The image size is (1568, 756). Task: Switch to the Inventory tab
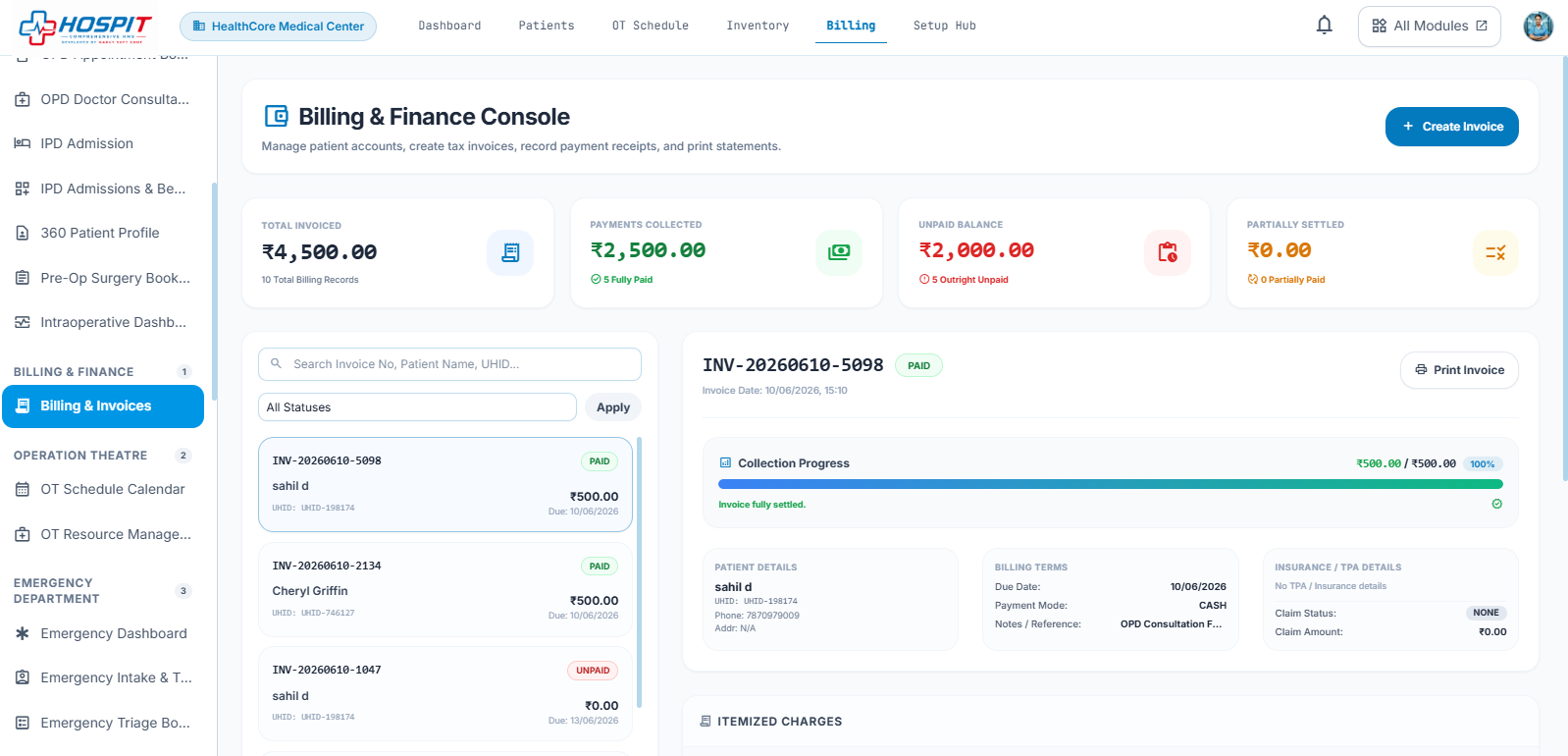tap(758, 26)
